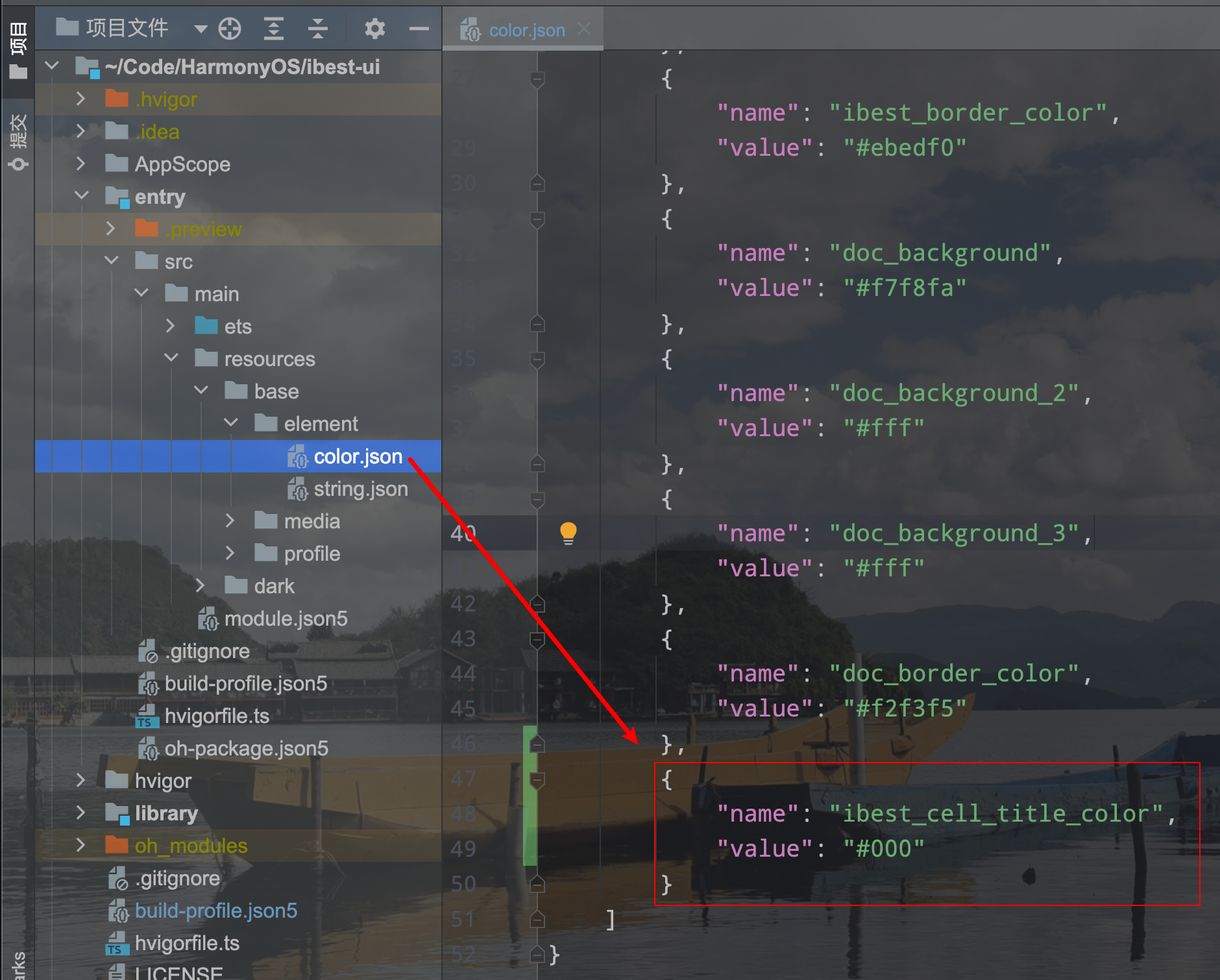This screenshot has height=980, width=1220.
Task: Click the lightbulb intention icon on line 40
Action: click(568, 533)
